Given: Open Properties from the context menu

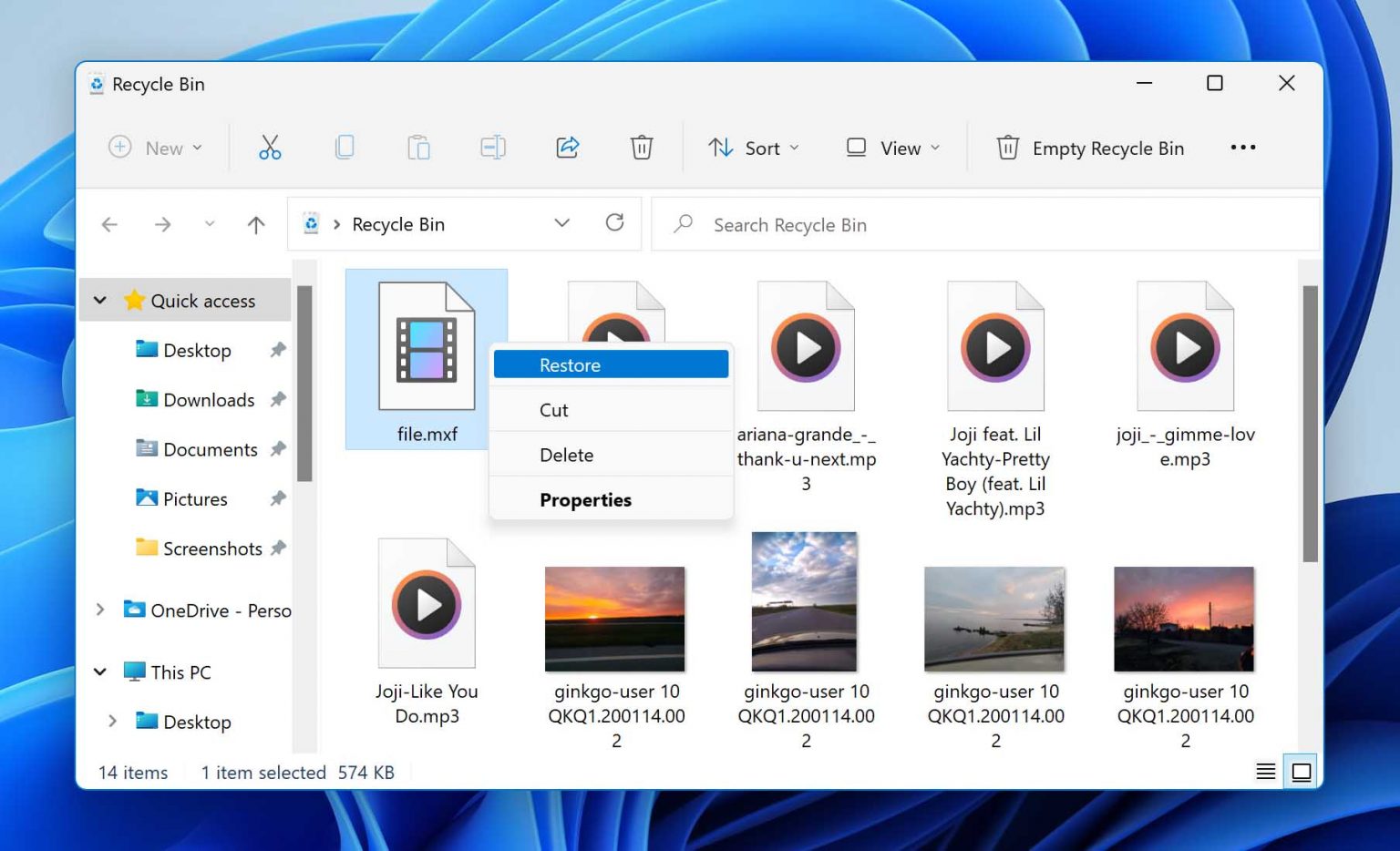Looking at the screenshot, I should tap(586, 499).
